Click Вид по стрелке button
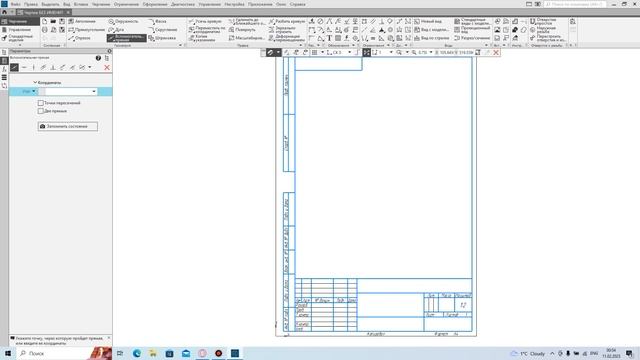 click(431, 38)
